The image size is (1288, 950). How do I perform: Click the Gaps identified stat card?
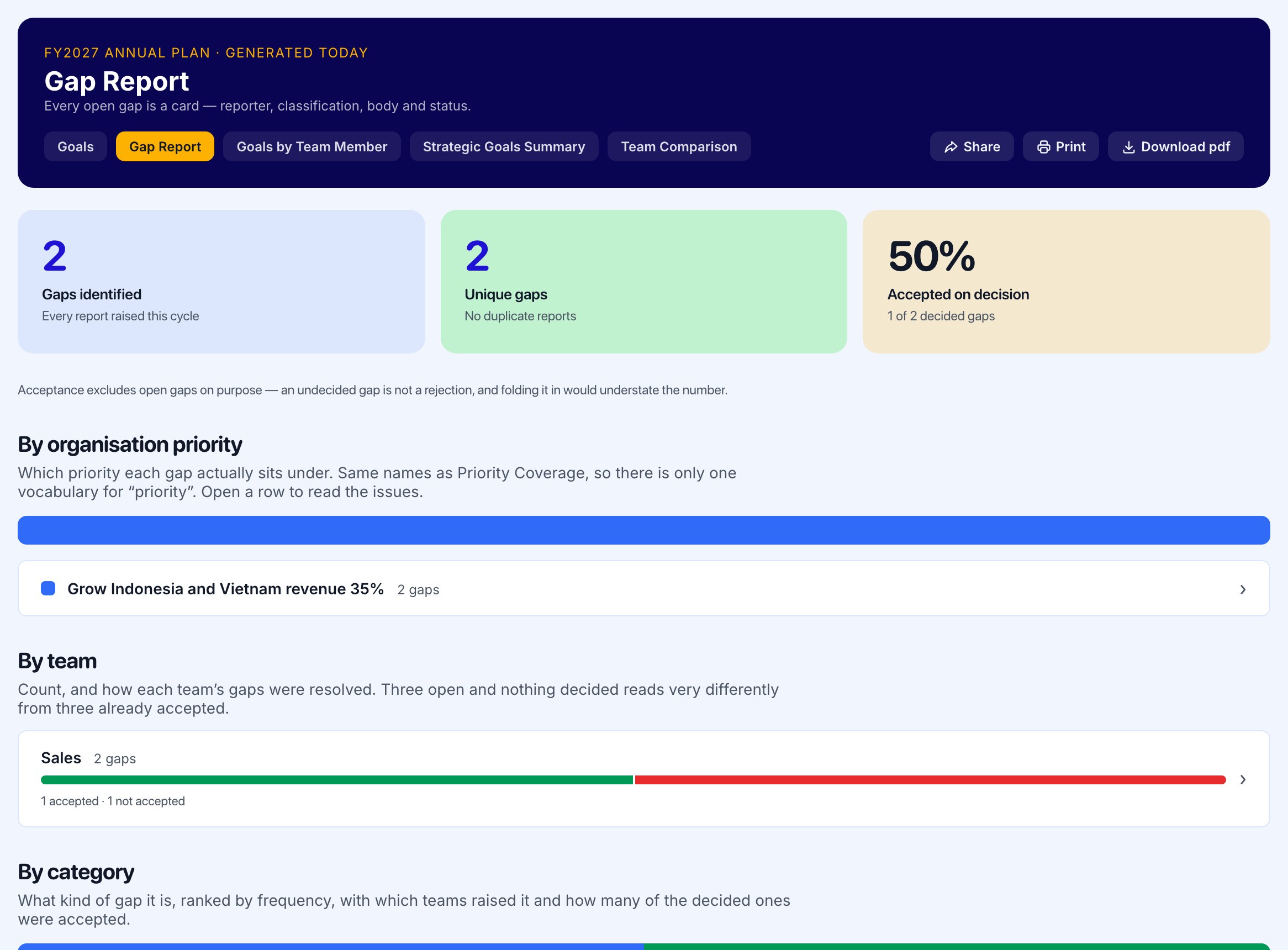[x=221, y=282]
